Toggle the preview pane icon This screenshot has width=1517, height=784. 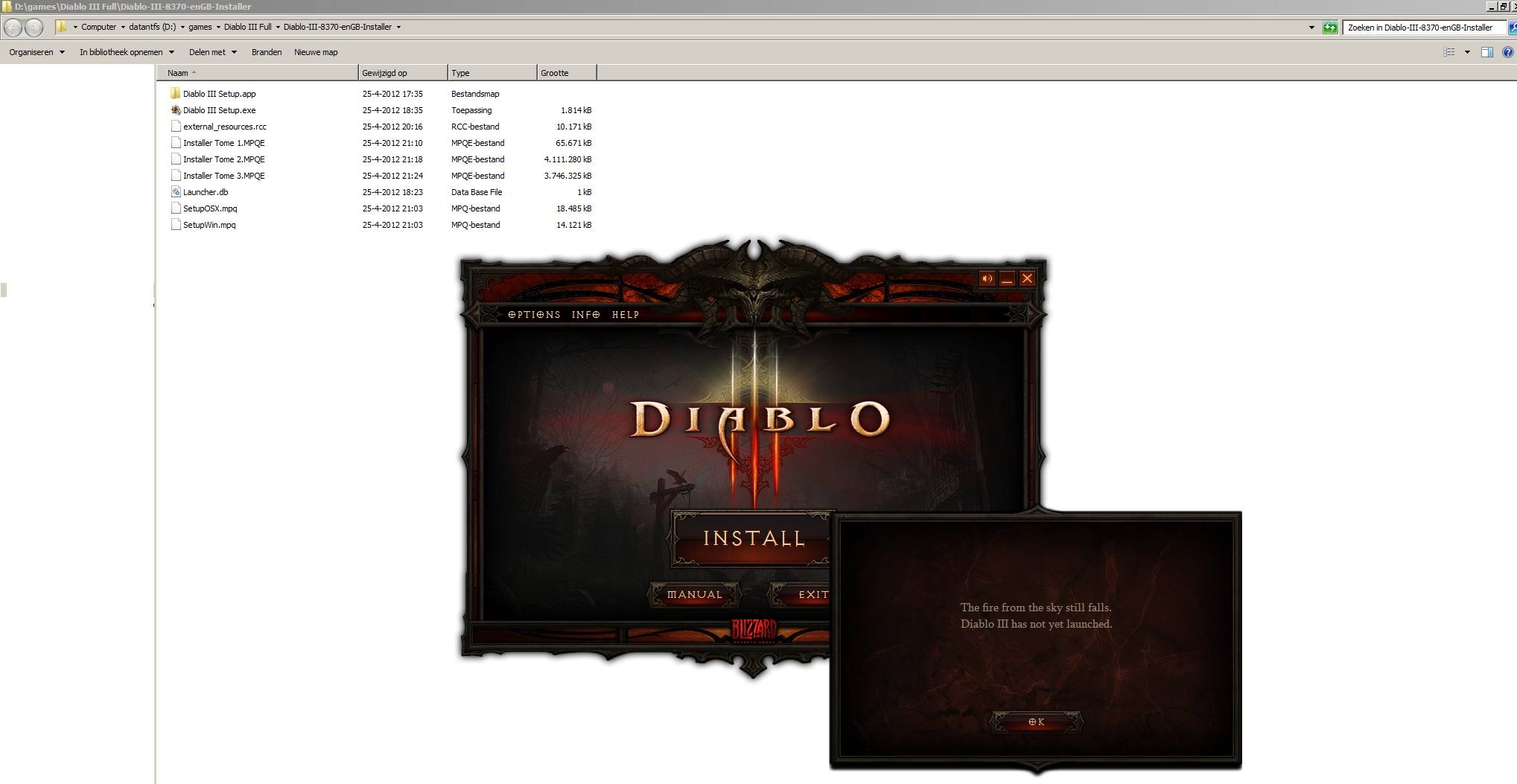[x=1487, y=52]
